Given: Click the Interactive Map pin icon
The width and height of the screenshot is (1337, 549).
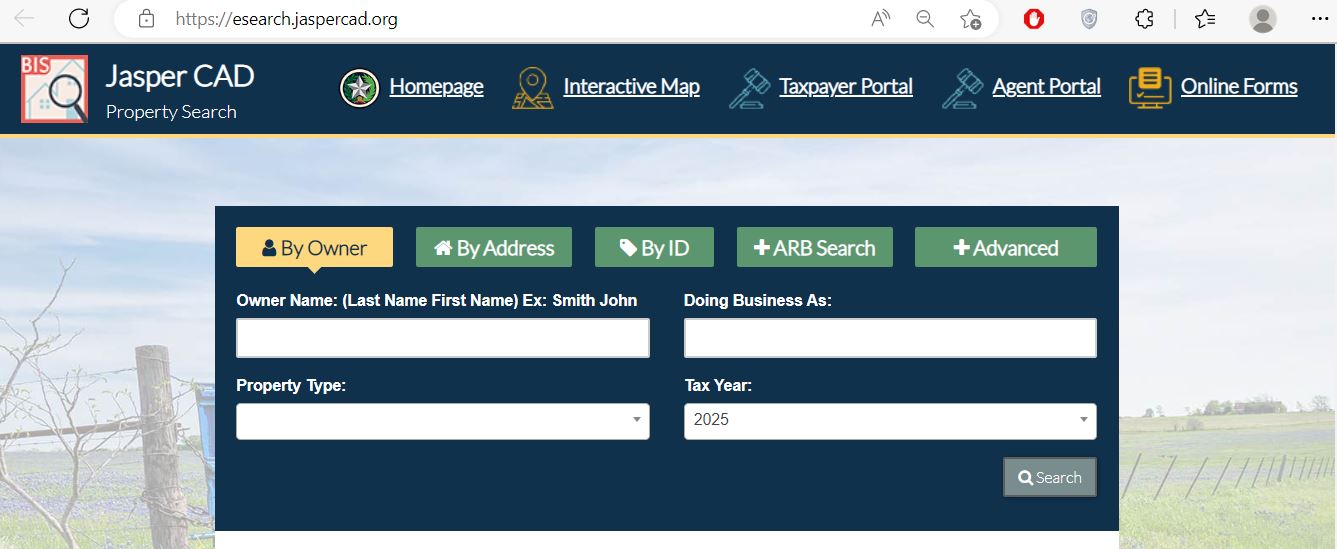Looking at the screenshot, I should pyautogui.click(x=532, y=88).
